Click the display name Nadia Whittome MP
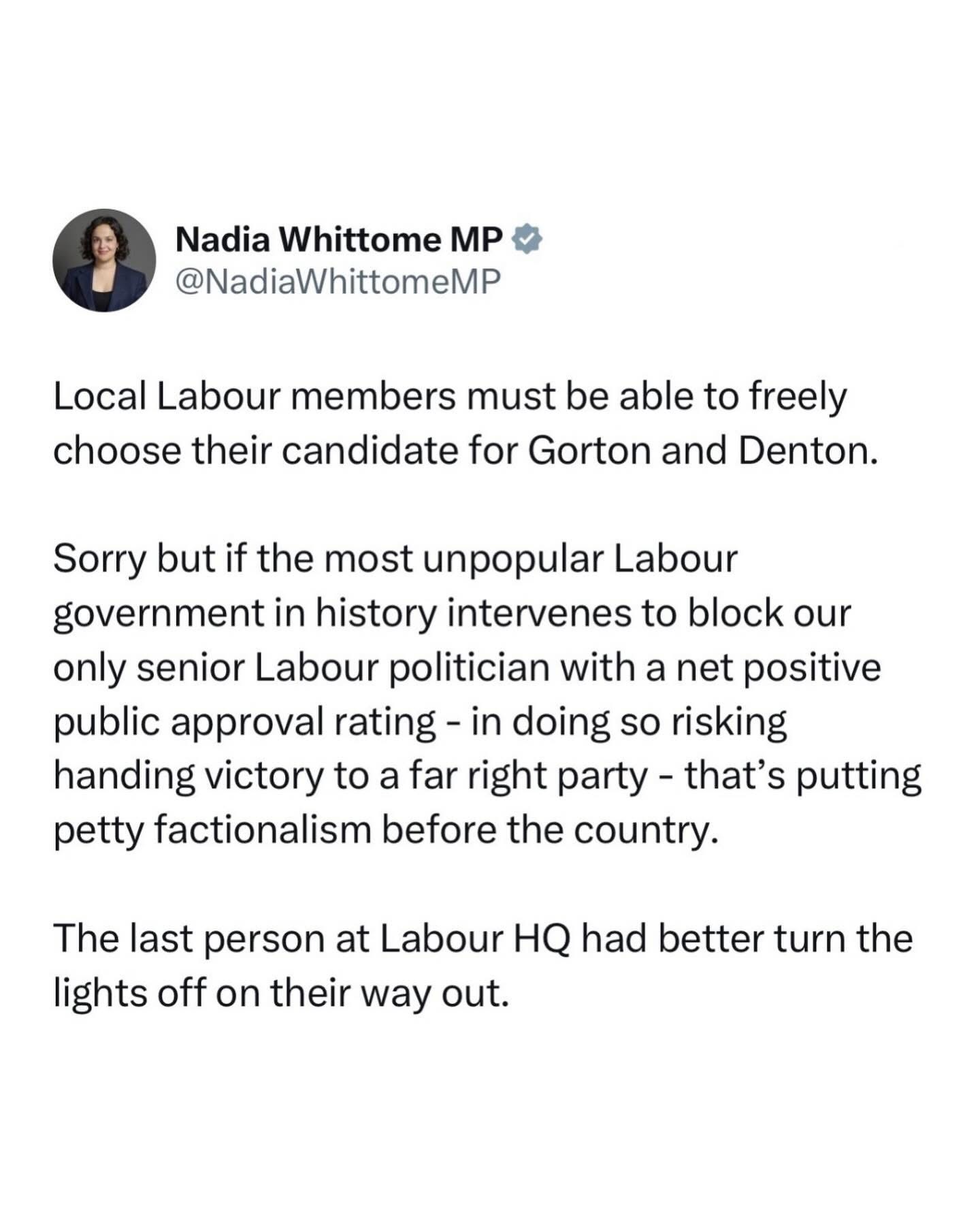 point(339,240)
